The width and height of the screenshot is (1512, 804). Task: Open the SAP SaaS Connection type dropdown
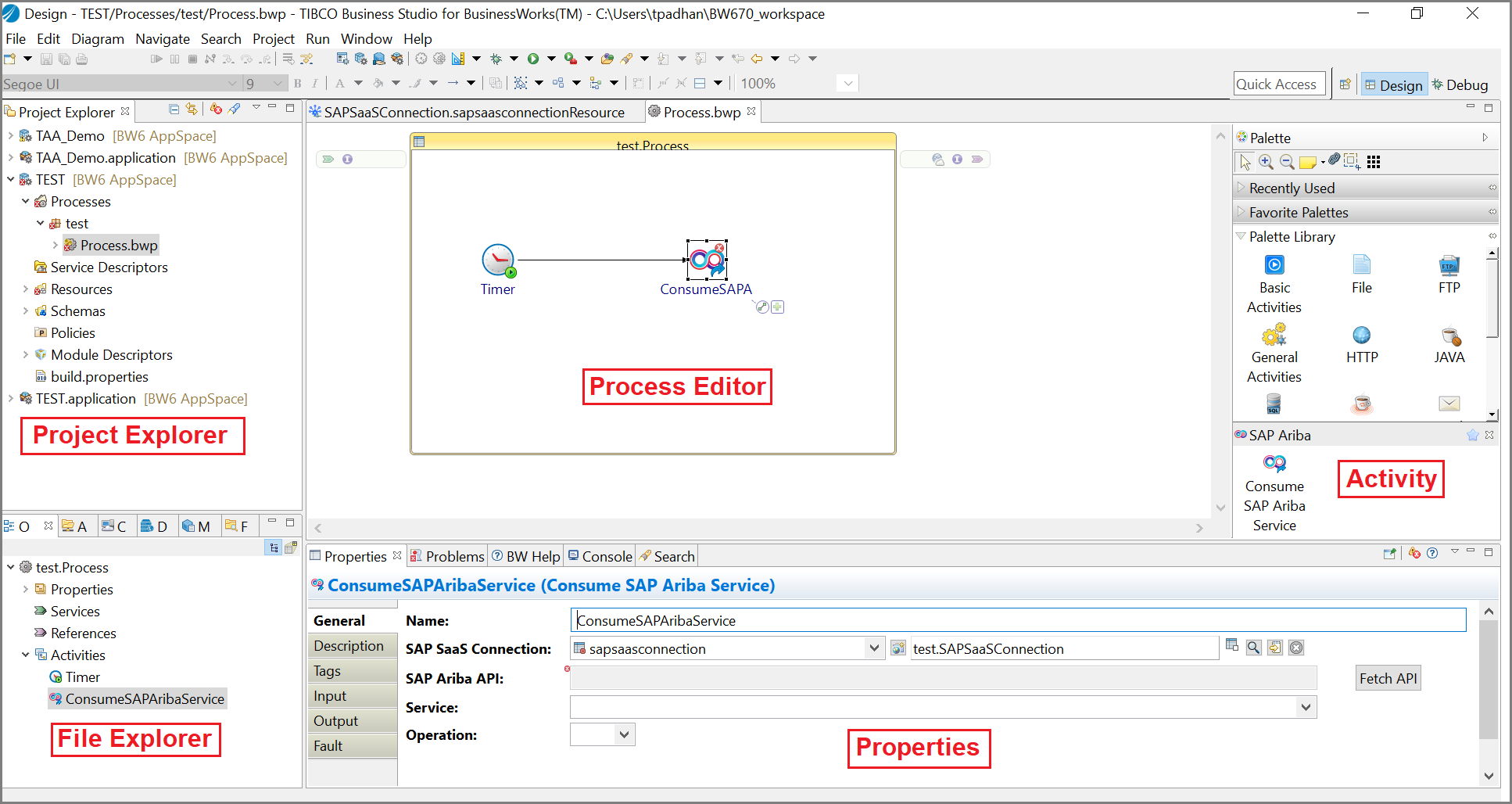874,648
